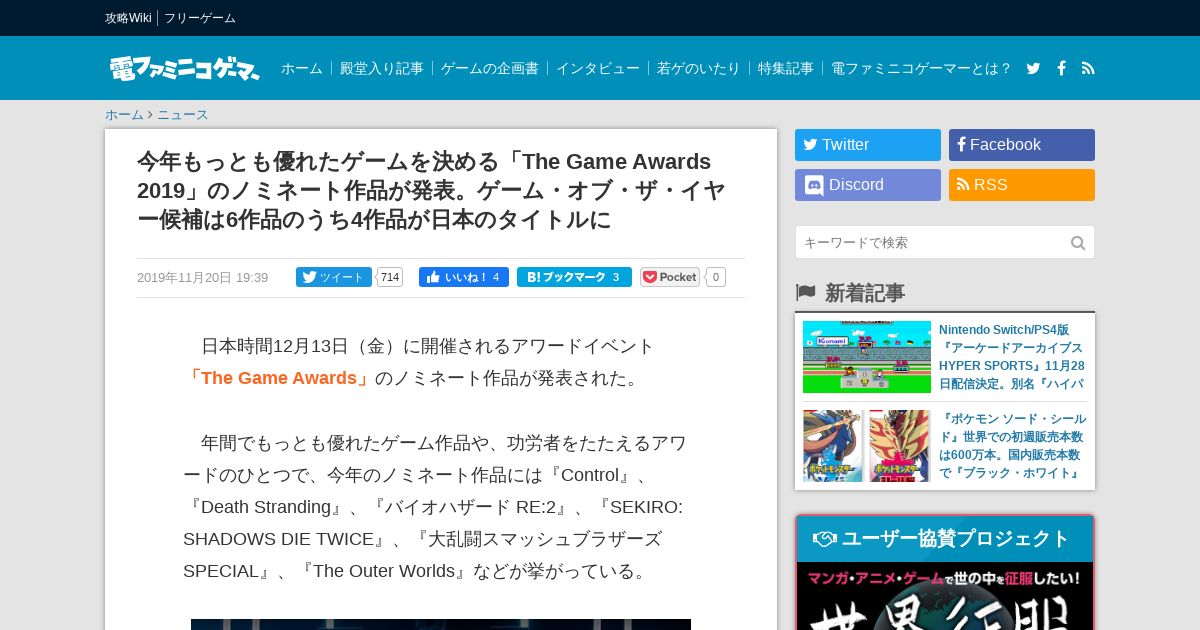Click the sidebar Twitter button
This screenshot has height=630, width=1200.
point(868,145)
